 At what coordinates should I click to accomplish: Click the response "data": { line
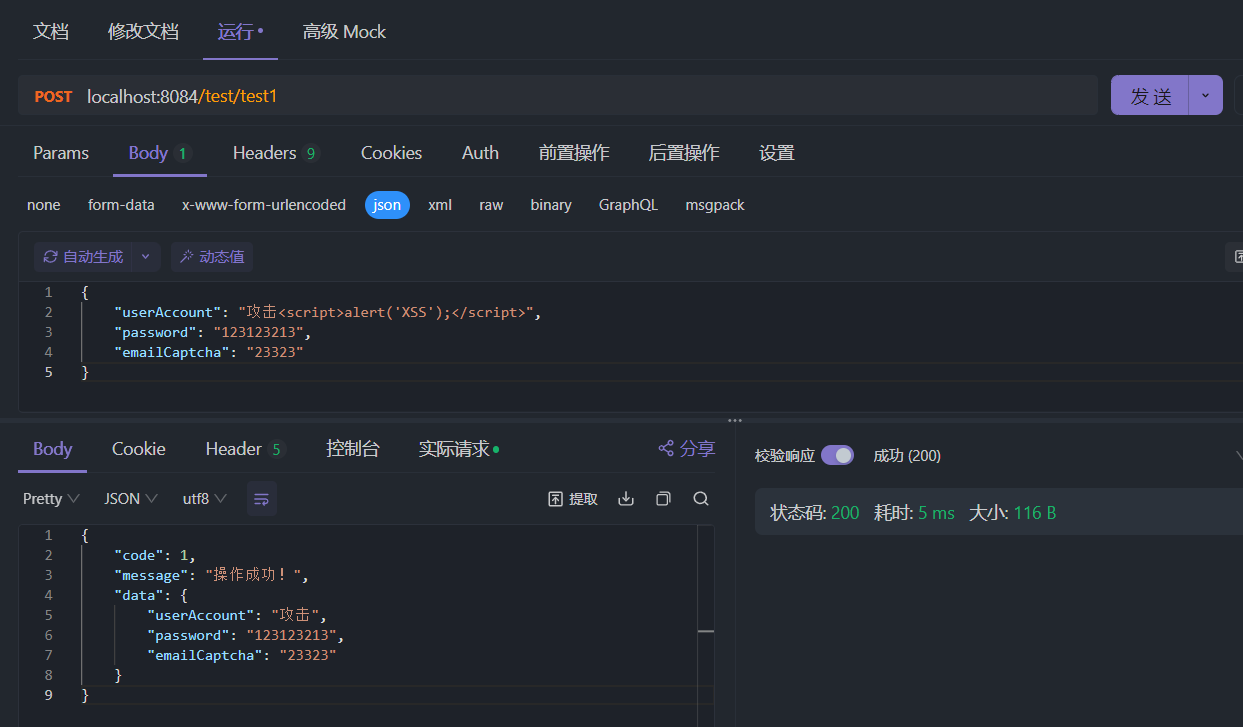tap(151, 595)
